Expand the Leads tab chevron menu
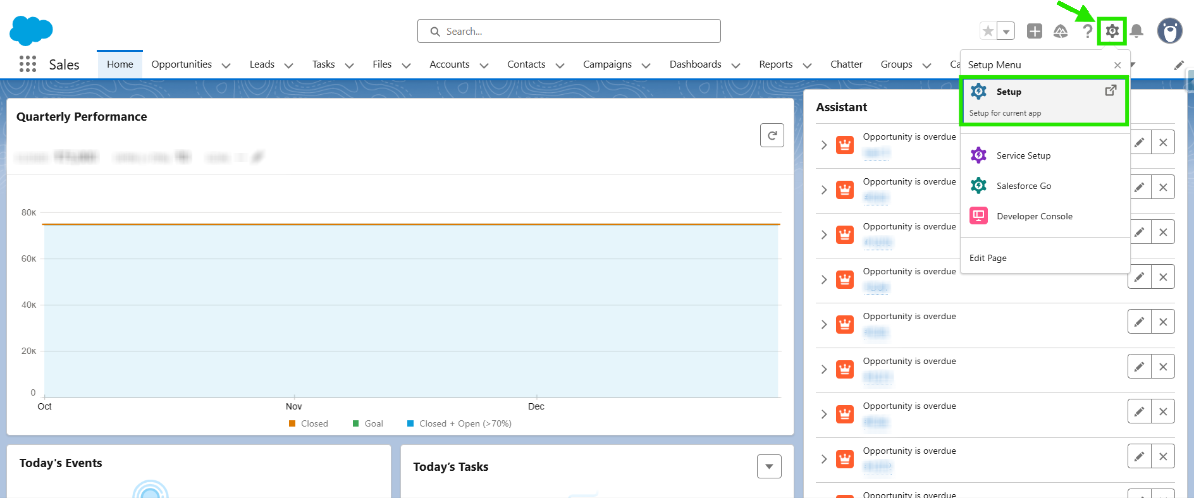1194x498 pixels. (x=289, y=65)
